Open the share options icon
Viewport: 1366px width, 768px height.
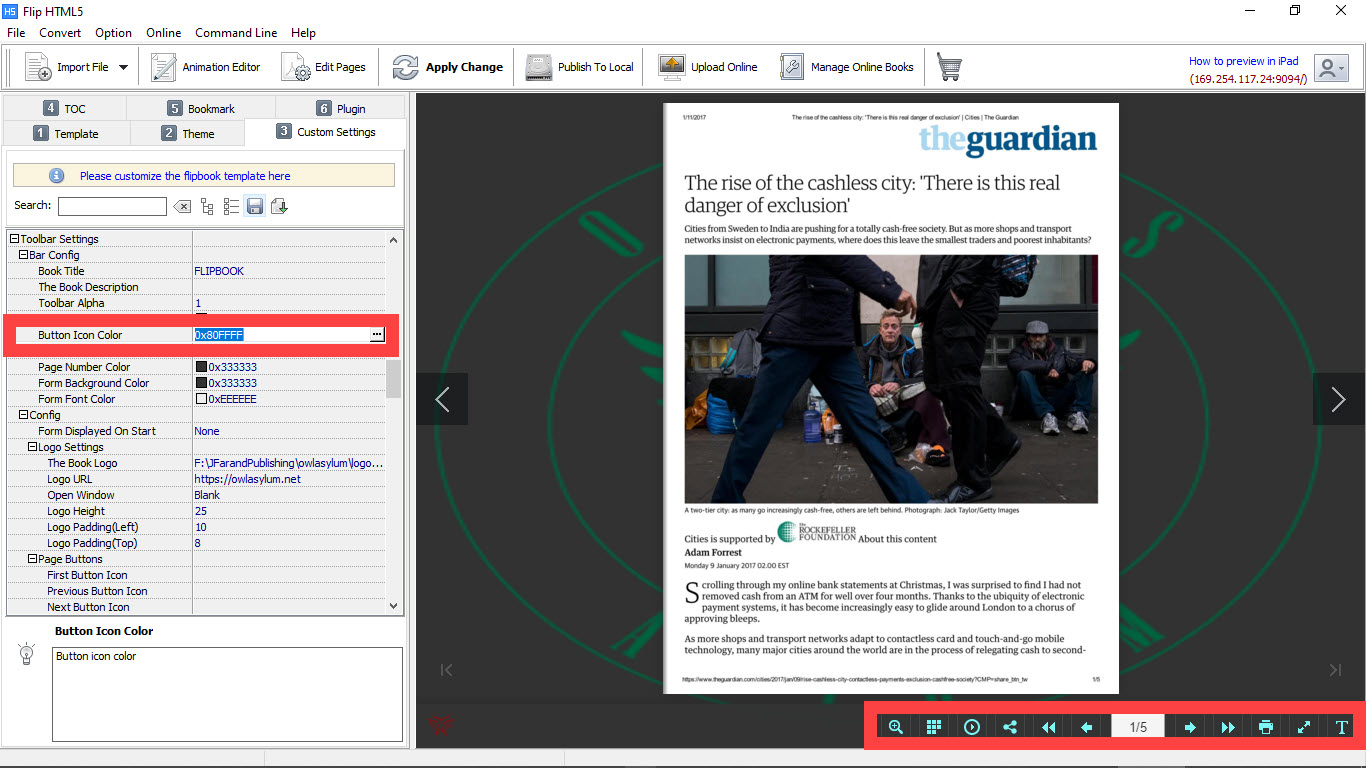coord(1010,727)
